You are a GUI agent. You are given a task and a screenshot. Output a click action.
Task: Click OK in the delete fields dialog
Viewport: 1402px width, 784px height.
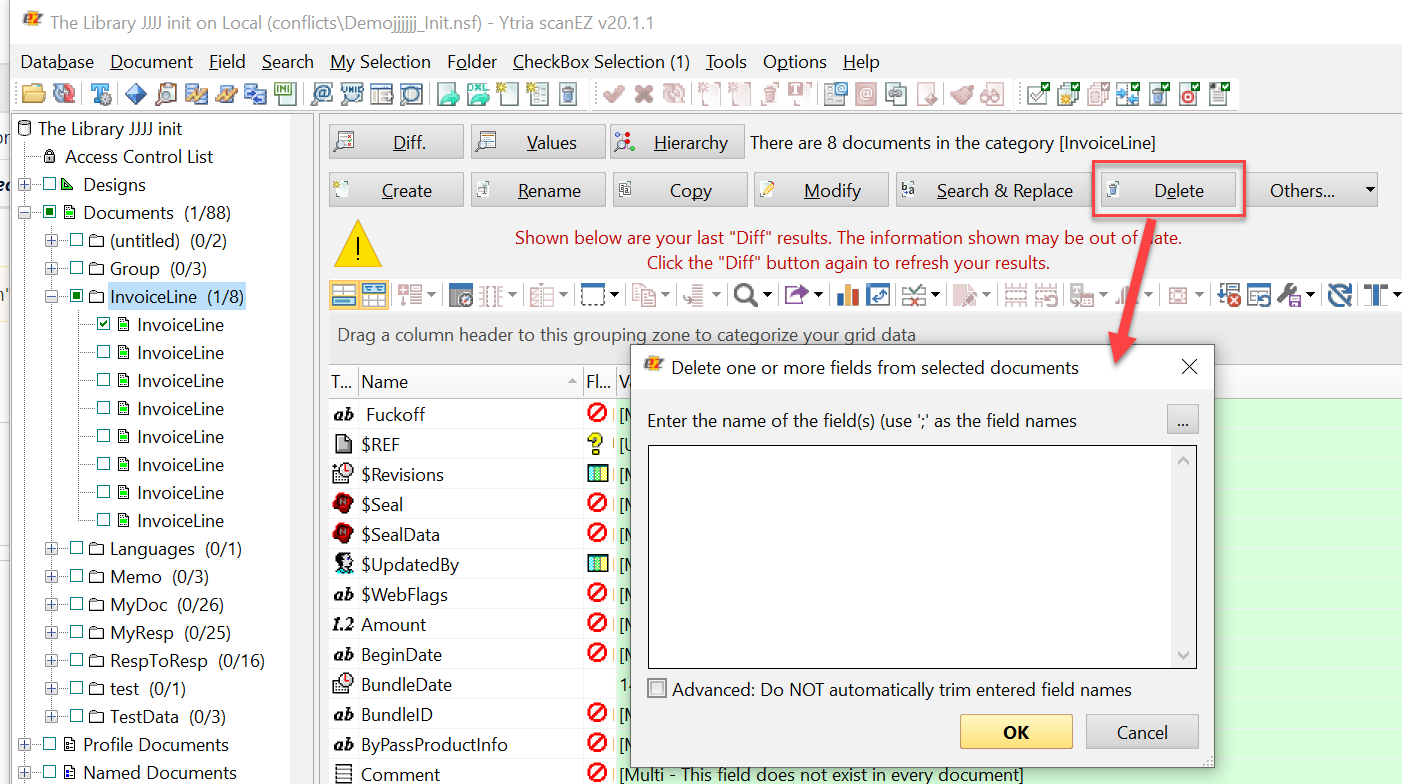coord(1015,732)
